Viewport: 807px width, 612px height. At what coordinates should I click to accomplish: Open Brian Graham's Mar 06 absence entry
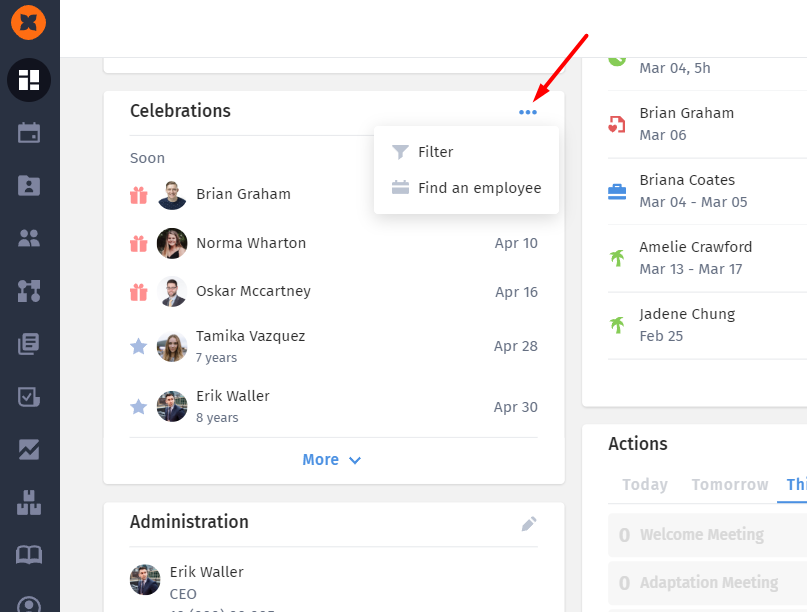pos(707,124)
